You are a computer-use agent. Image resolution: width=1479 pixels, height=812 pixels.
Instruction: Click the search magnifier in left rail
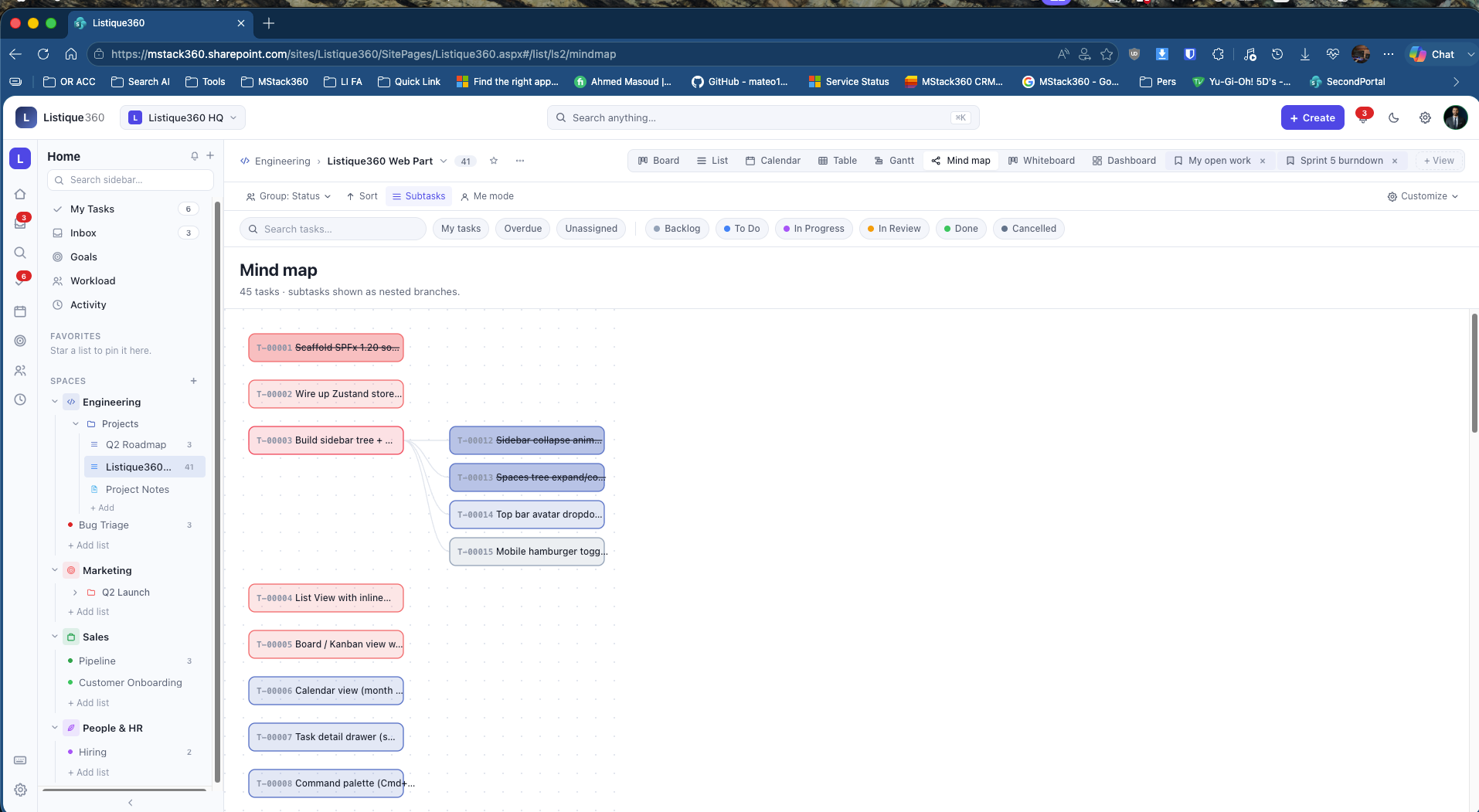(20, 253)
